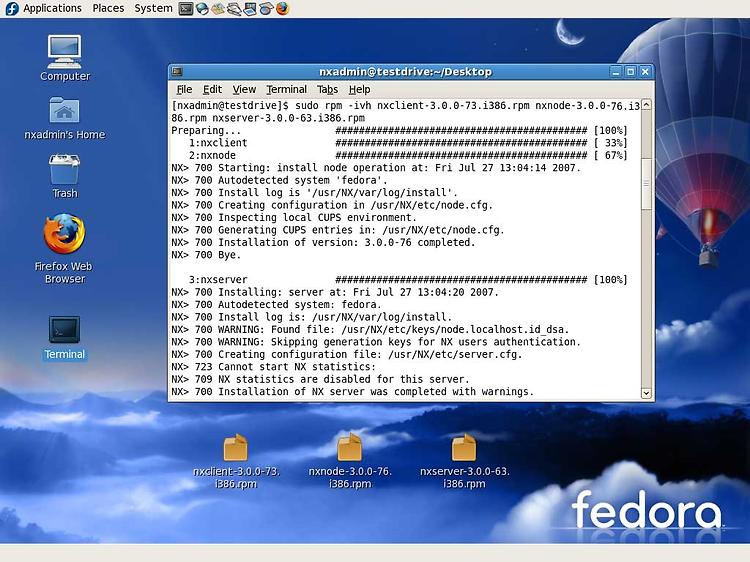Open the Places menu

108,8
